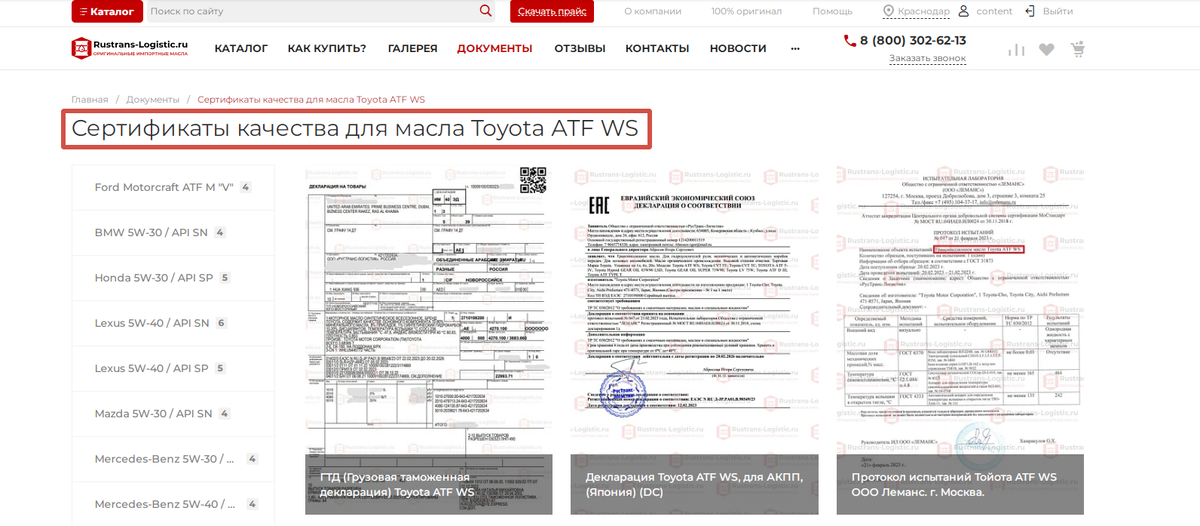The image size is (1200, 526).
Task: Select BMW 5W-30 / API SN category
Action: pos(173,232)
